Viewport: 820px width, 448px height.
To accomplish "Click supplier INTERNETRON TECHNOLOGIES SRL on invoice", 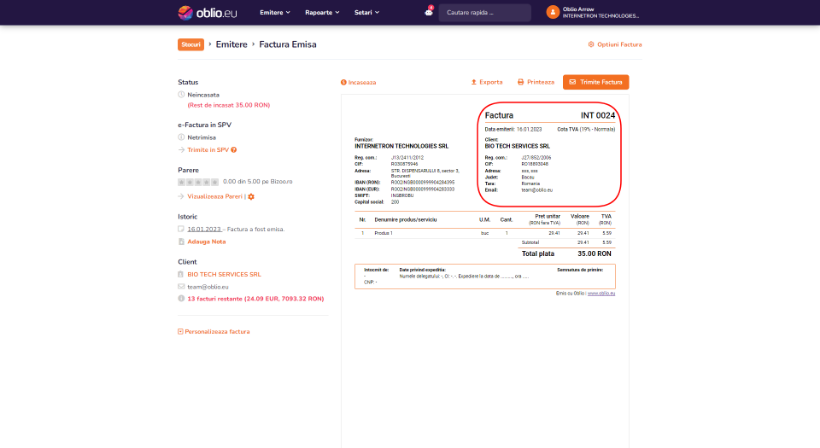I will [401, 146].
